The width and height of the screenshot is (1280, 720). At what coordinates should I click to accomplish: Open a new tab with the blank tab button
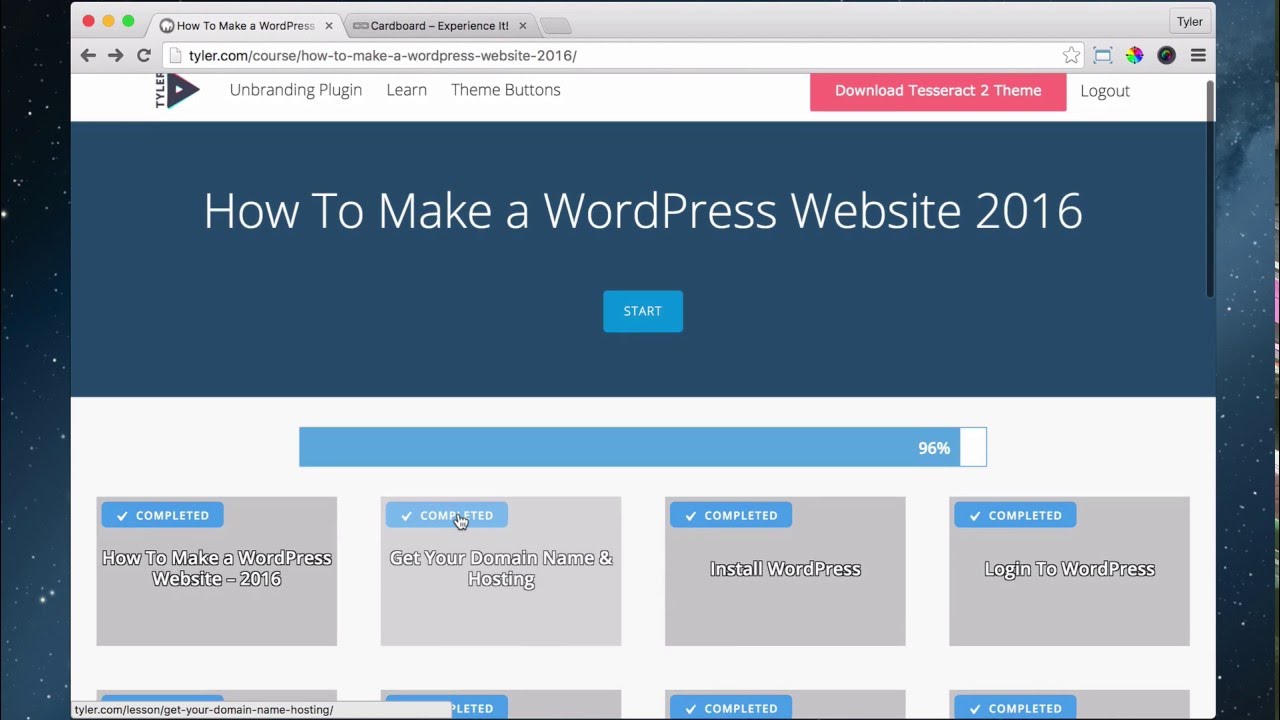[555, 26]
